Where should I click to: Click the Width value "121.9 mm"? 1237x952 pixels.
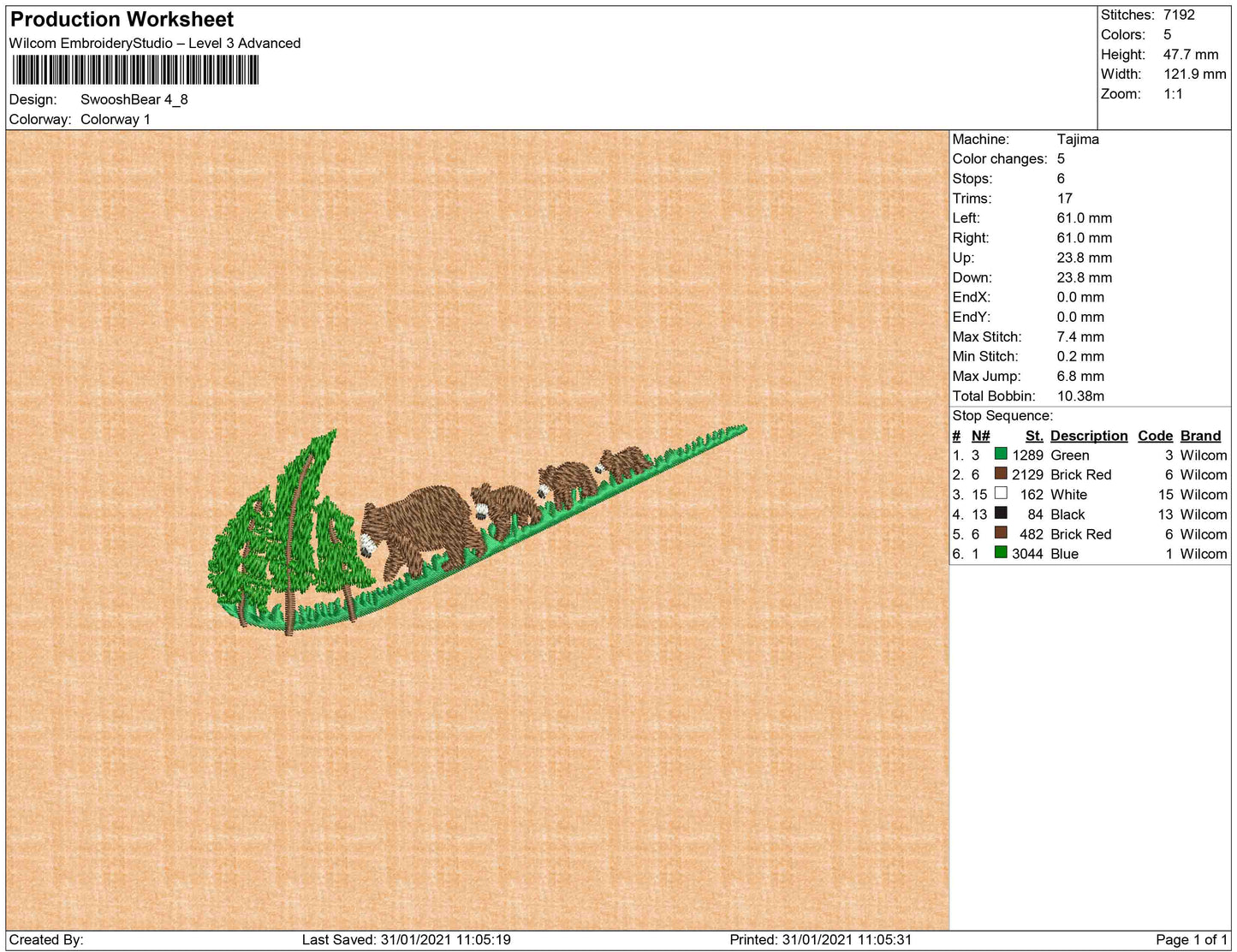click(1194, 74)
